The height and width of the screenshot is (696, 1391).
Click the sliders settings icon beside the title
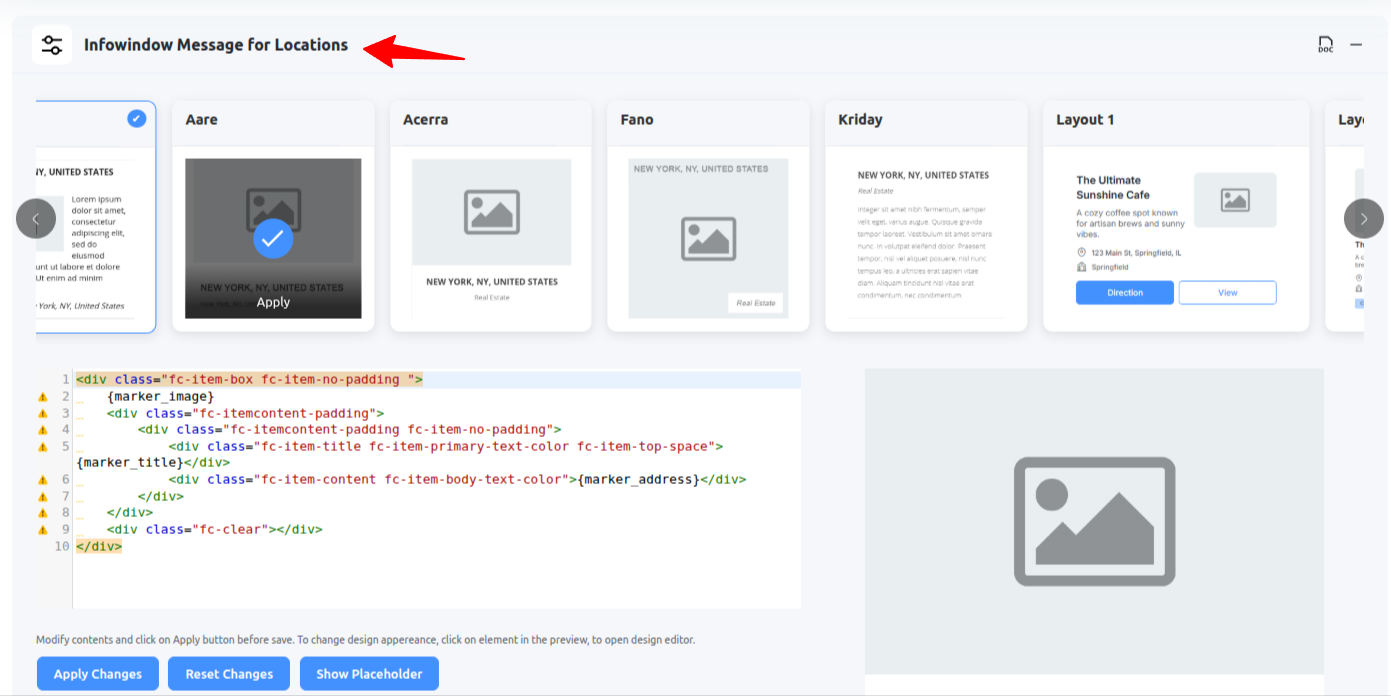coord(51,44)
